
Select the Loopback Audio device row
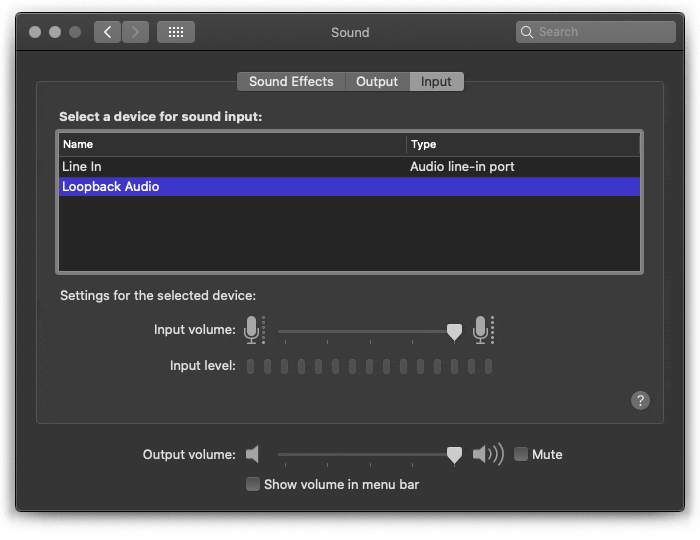350,187
